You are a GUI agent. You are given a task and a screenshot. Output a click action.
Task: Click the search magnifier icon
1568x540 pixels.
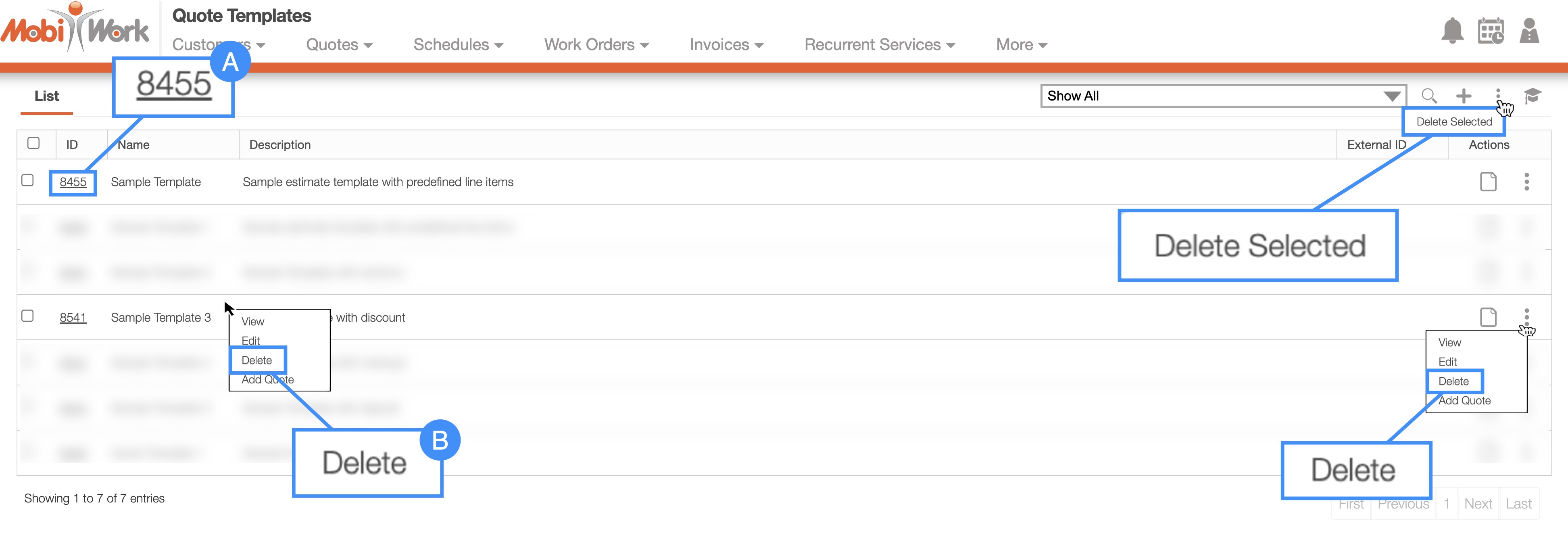coord(1428,96)
